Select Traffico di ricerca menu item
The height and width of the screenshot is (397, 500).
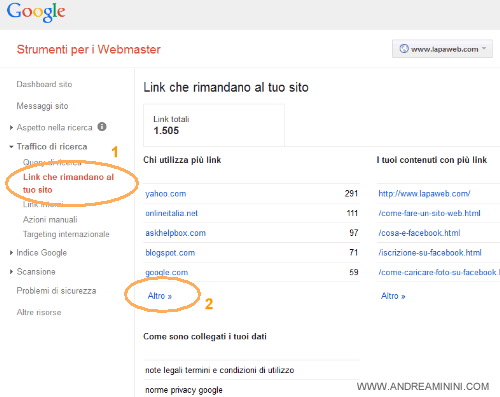point(52,147)
